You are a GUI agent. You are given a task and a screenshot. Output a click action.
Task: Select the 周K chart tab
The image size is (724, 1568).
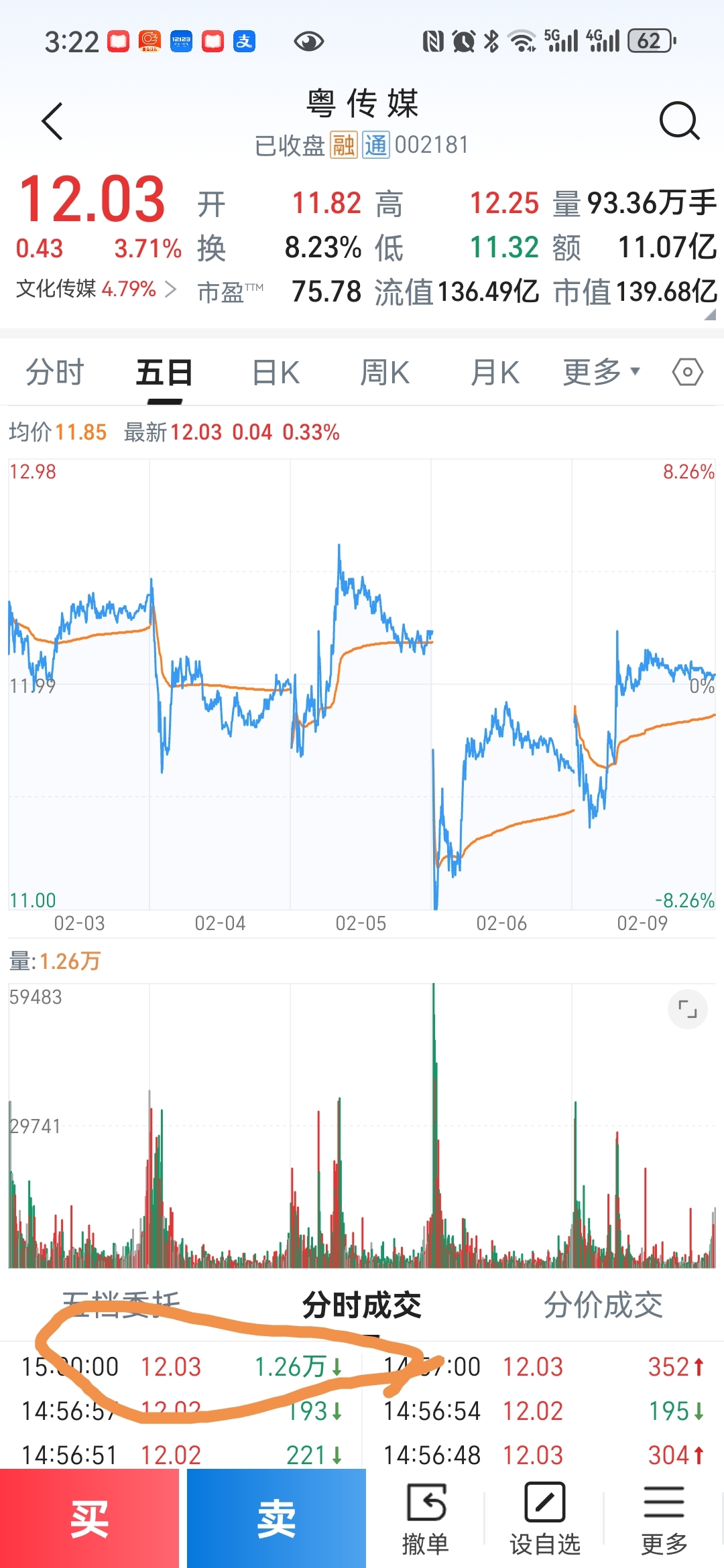point(385,372)
